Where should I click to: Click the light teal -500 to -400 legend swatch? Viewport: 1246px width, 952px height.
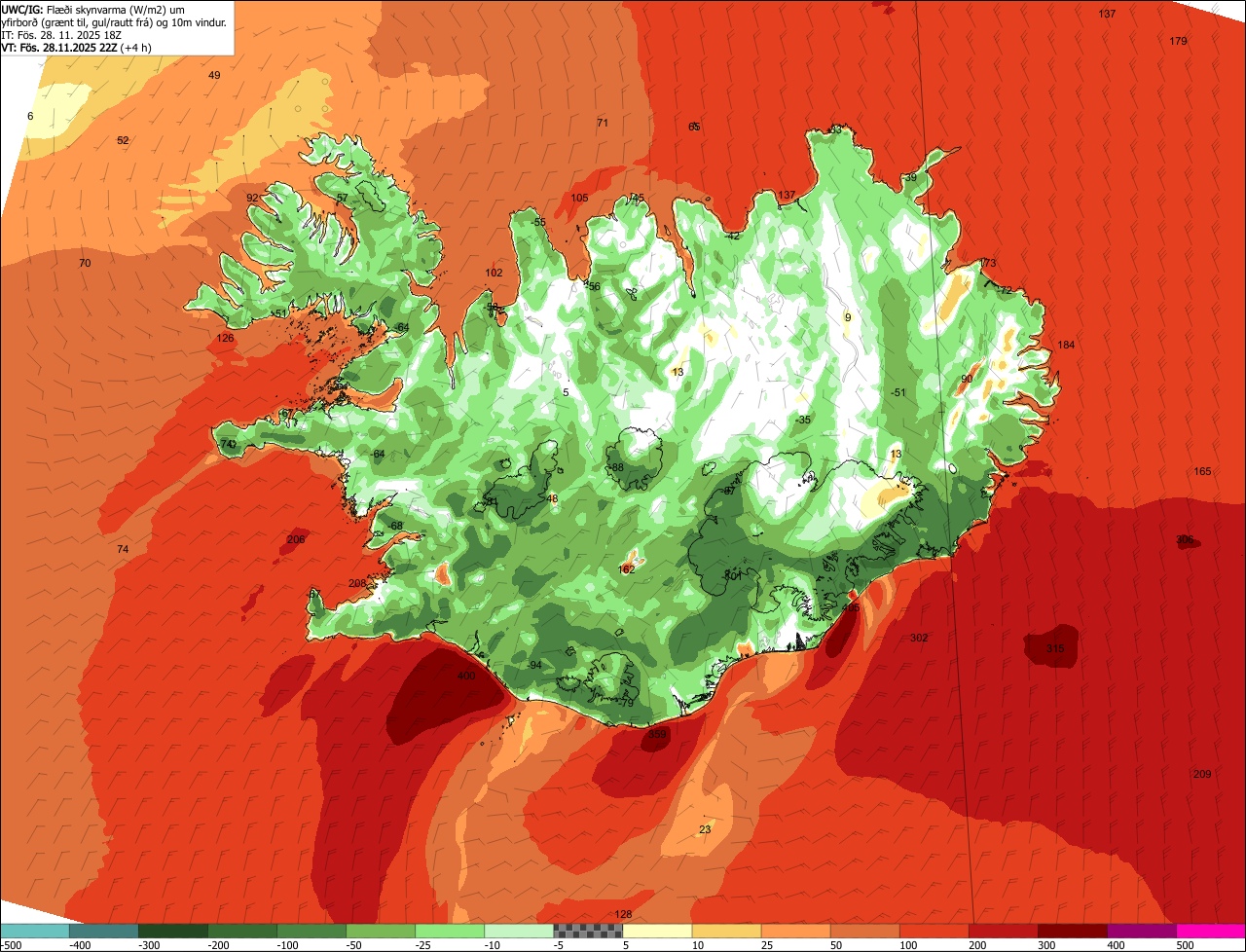coord(35,931)
